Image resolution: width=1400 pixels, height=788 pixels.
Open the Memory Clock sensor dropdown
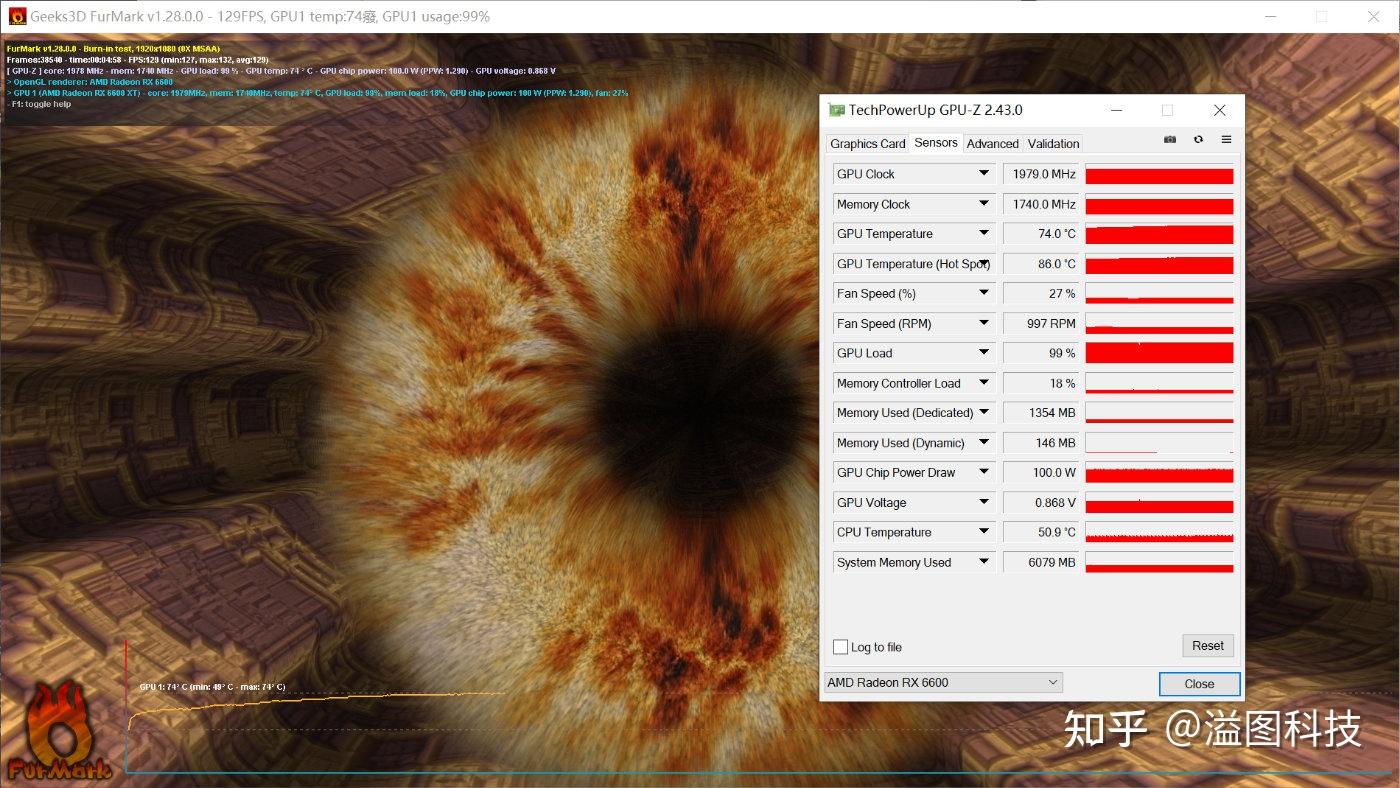point(984,204)
